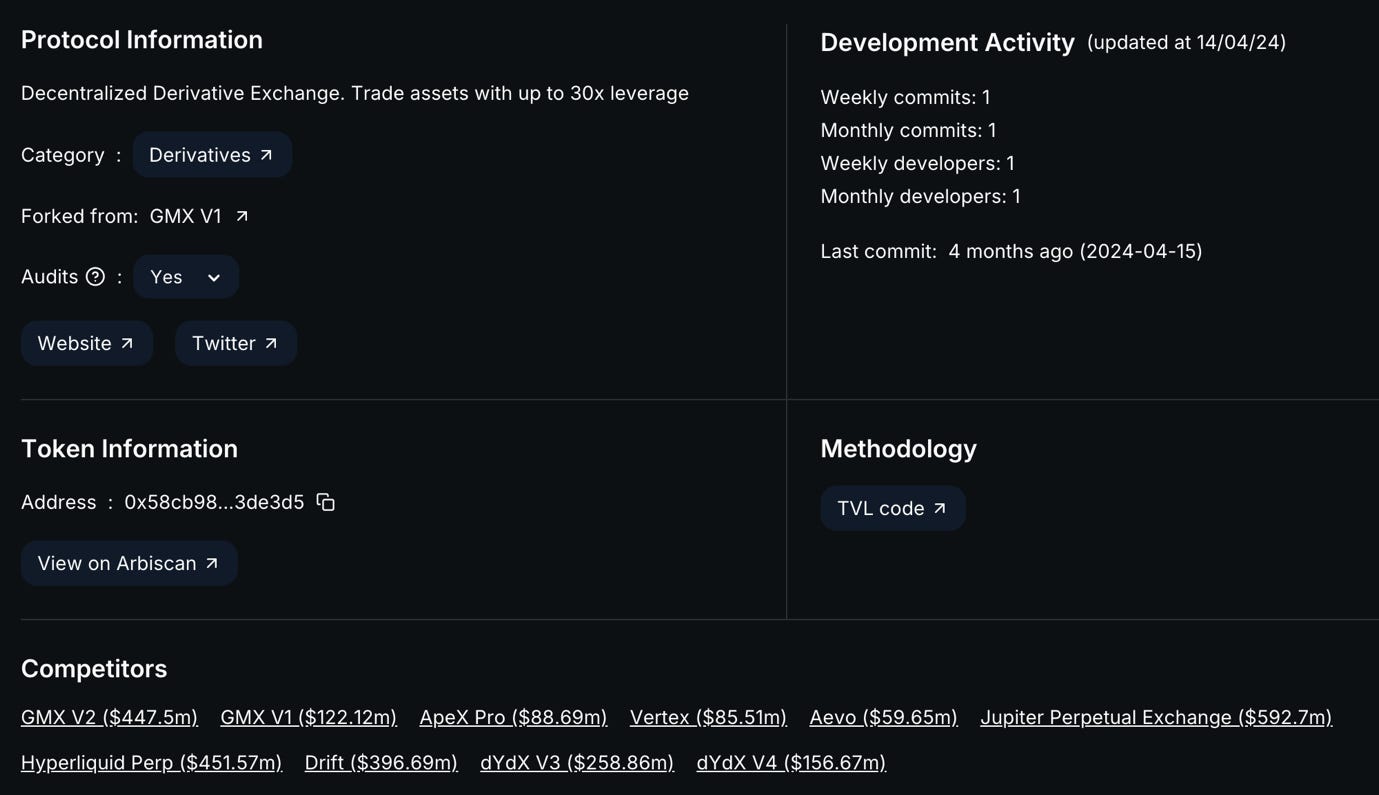Image resolution: width=1379 pixels, height=795 pixels.
Task: Click the Audits help question-mark icon
Action: (x=95, y=277)
